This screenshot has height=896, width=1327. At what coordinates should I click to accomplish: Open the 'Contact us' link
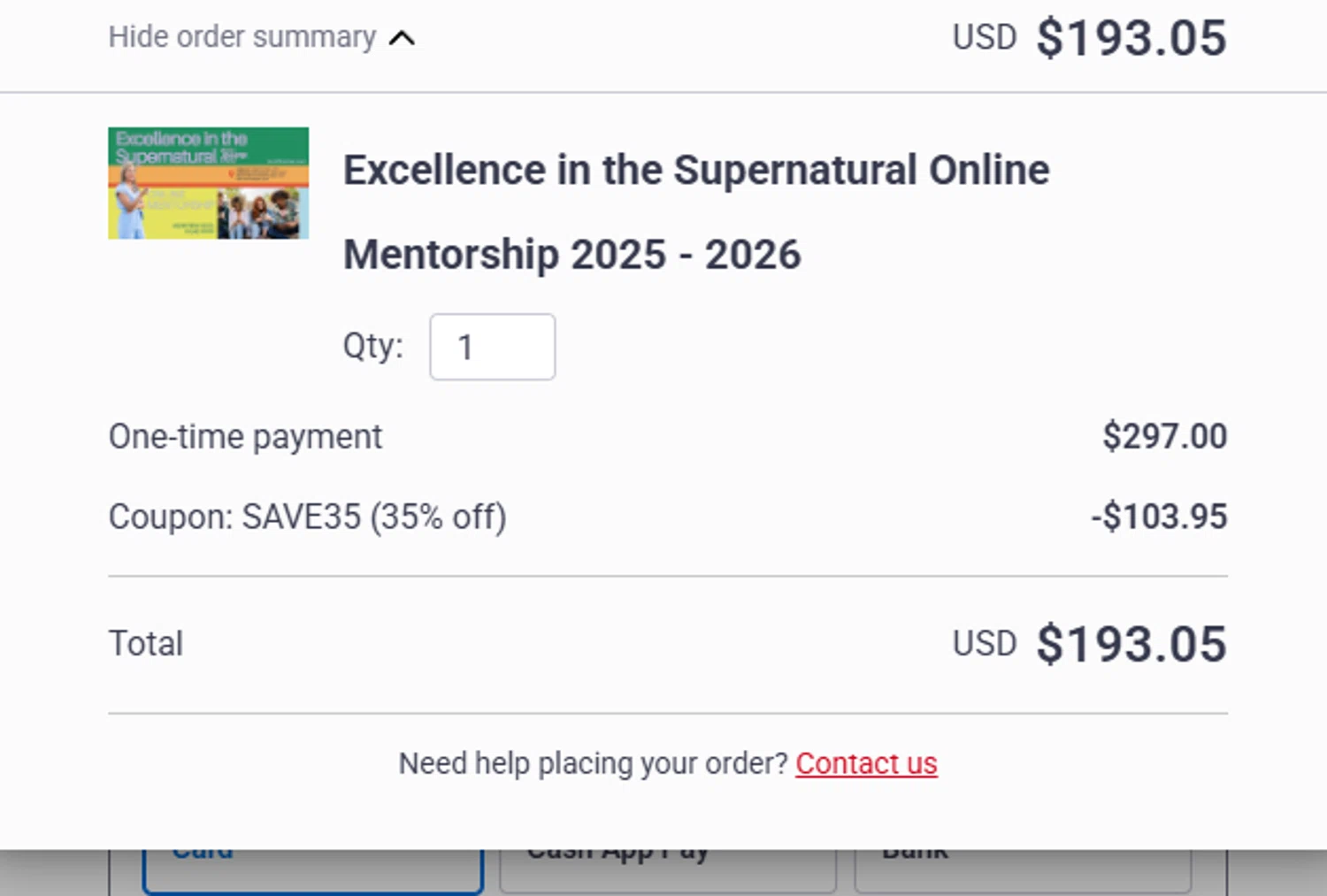866,763
